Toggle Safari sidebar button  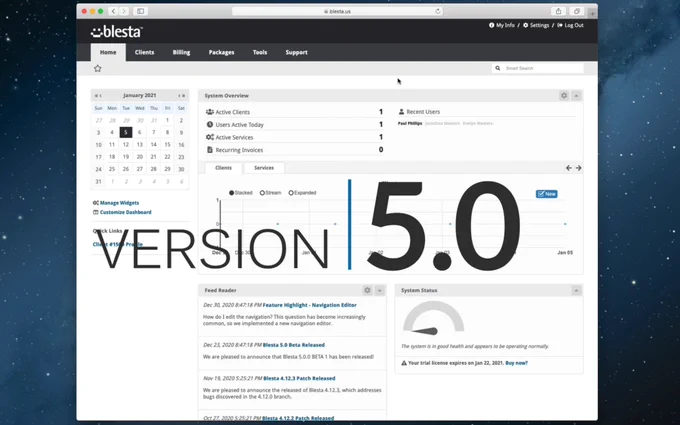(x=141, y=11)
